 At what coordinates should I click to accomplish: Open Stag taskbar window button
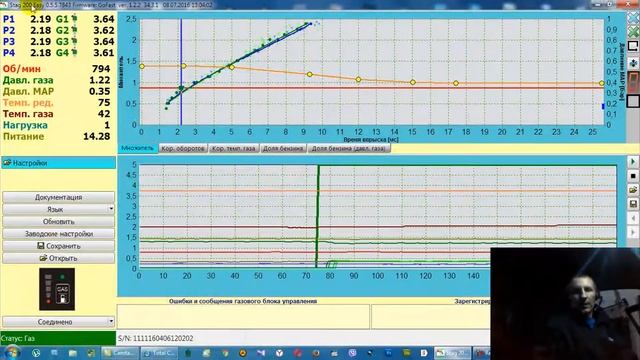click(x=452, y=353)
